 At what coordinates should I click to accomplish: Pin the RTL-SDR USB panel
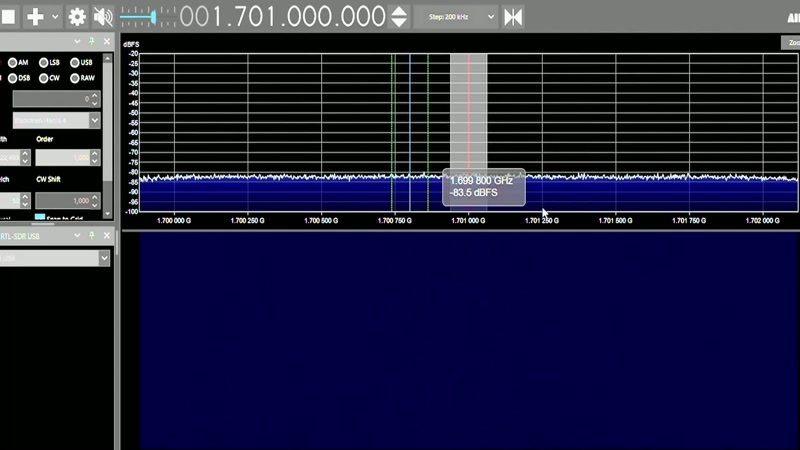coord(92,235)
